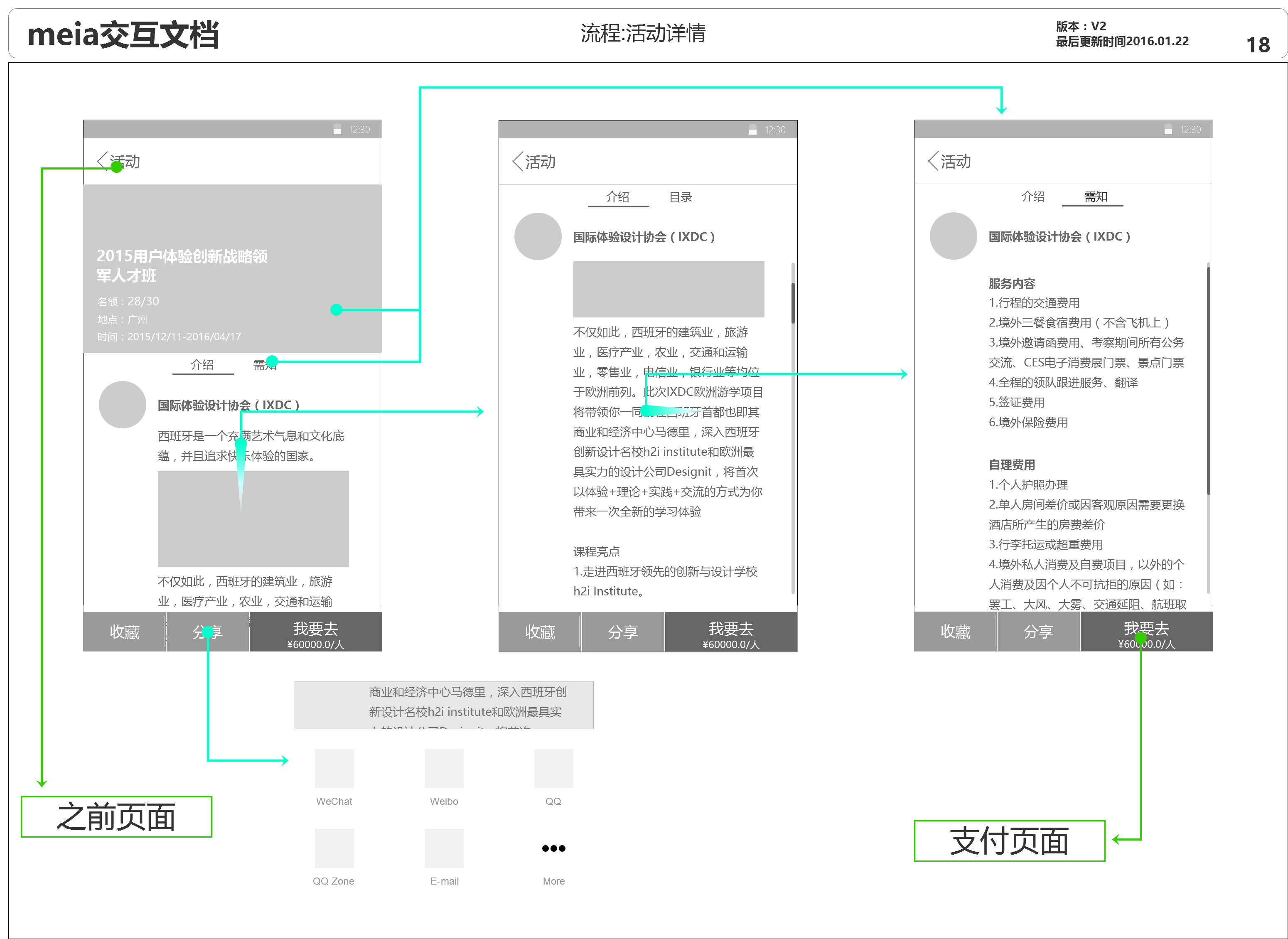Click 4.全程的领队跟进服务、翻译 line
Screen dimensions: 1288x939
point(1063,382)
